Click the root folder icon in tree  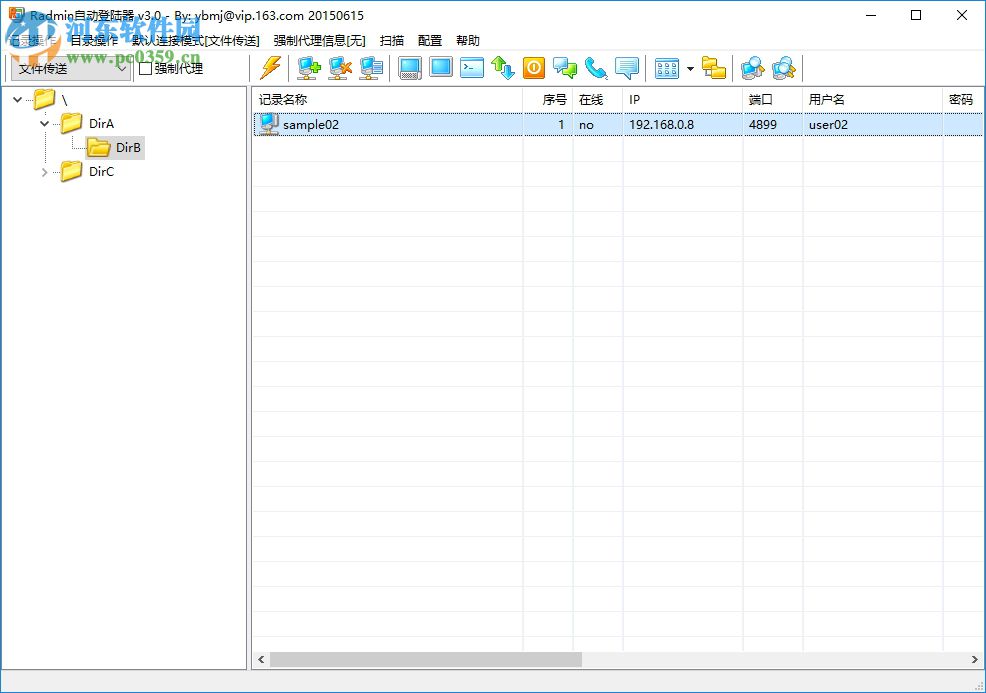(45, 99)
